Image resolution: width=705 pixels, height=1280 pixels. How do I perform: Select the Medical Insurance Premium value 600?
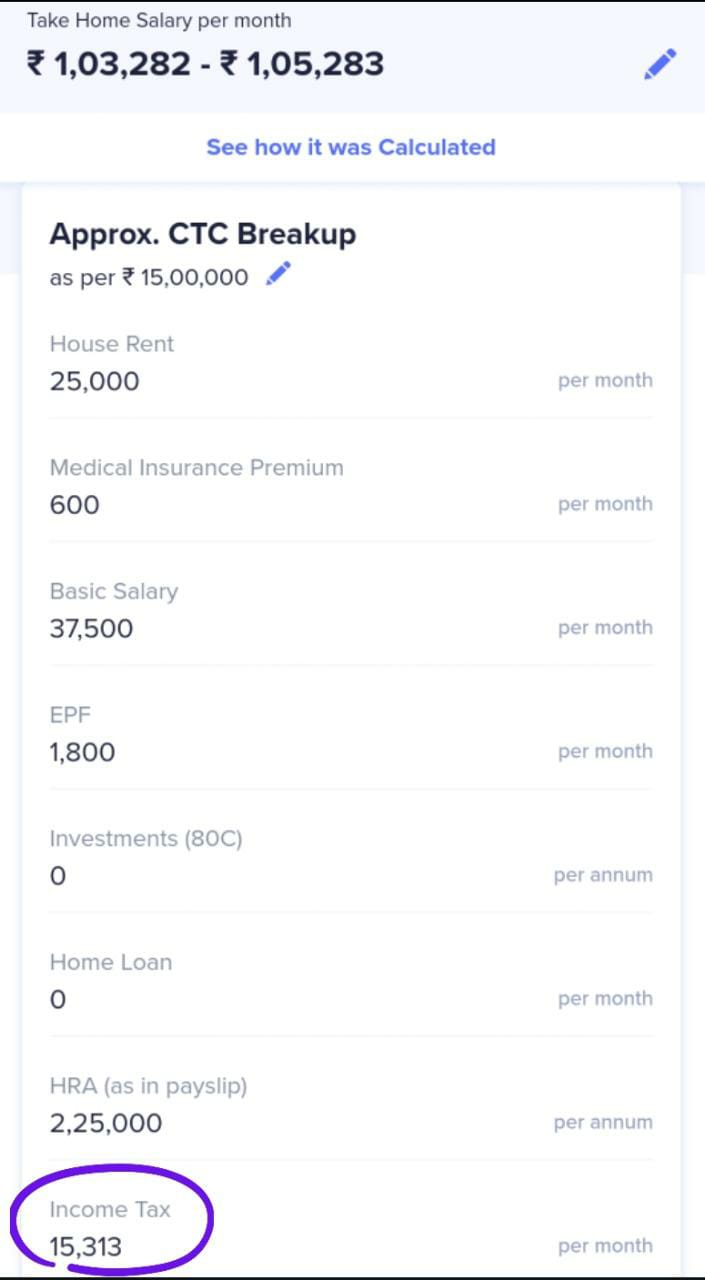click(x=75, y=505)
